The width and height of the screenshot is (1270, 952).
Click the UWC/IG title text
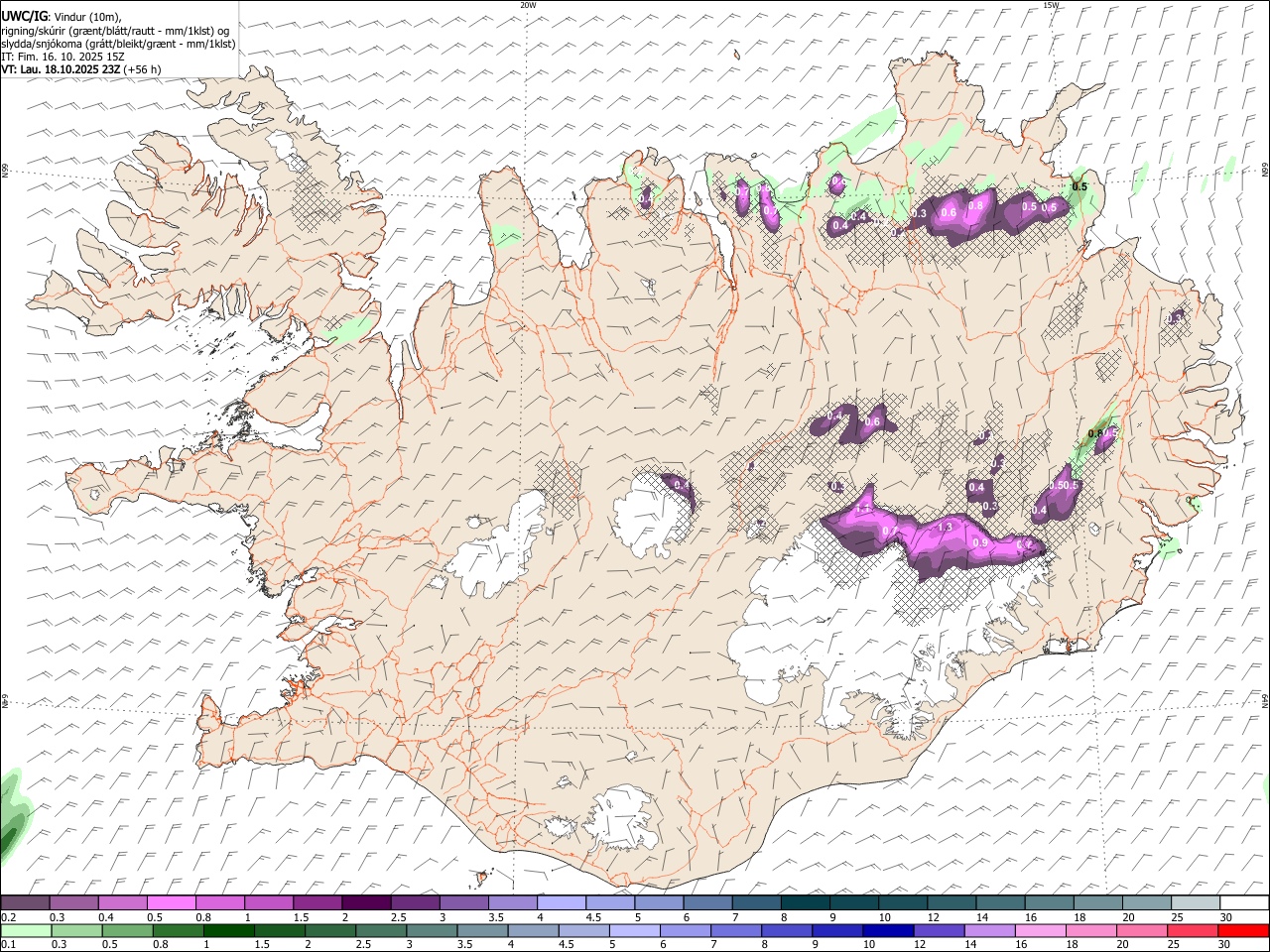coord(25,17)
